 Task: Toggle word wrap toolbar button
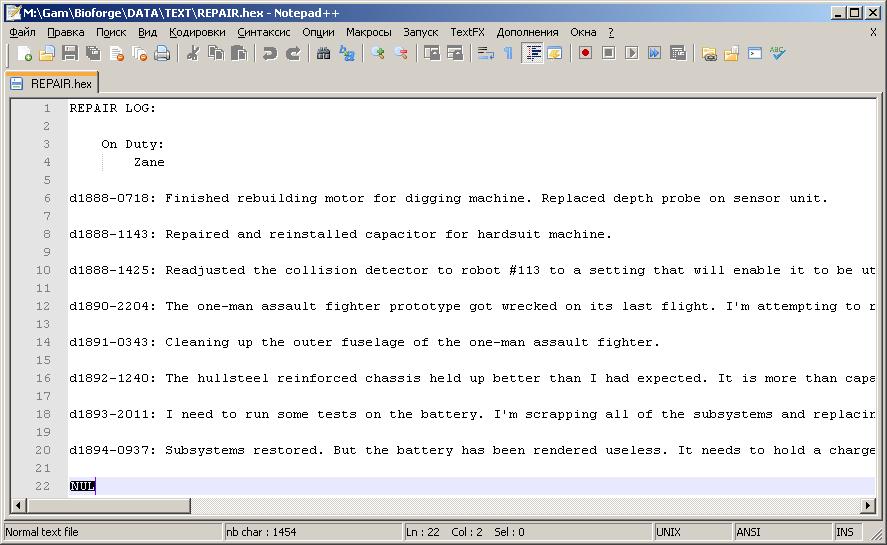(485, 54)
